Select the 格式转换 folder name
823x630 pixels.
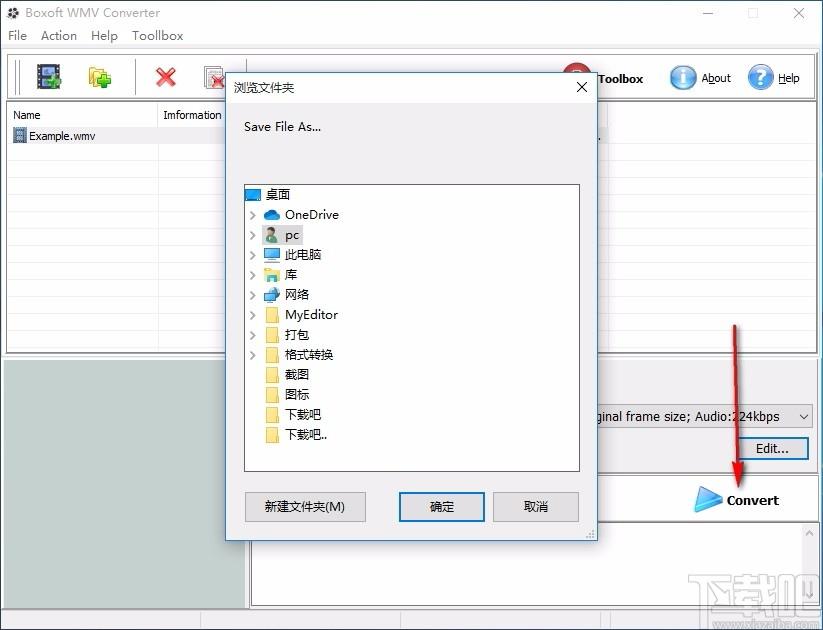coord(309,354)
